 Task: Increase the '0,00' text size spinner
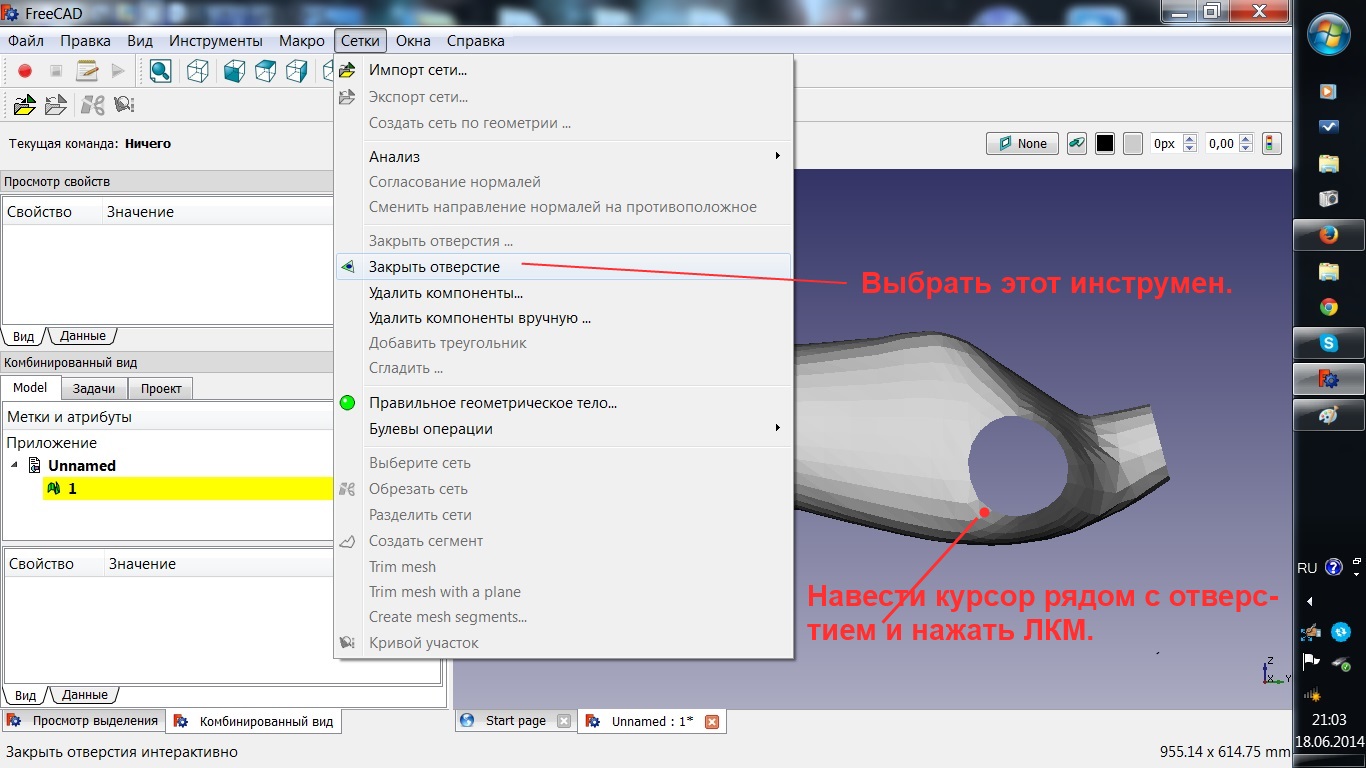(1245, 139)
